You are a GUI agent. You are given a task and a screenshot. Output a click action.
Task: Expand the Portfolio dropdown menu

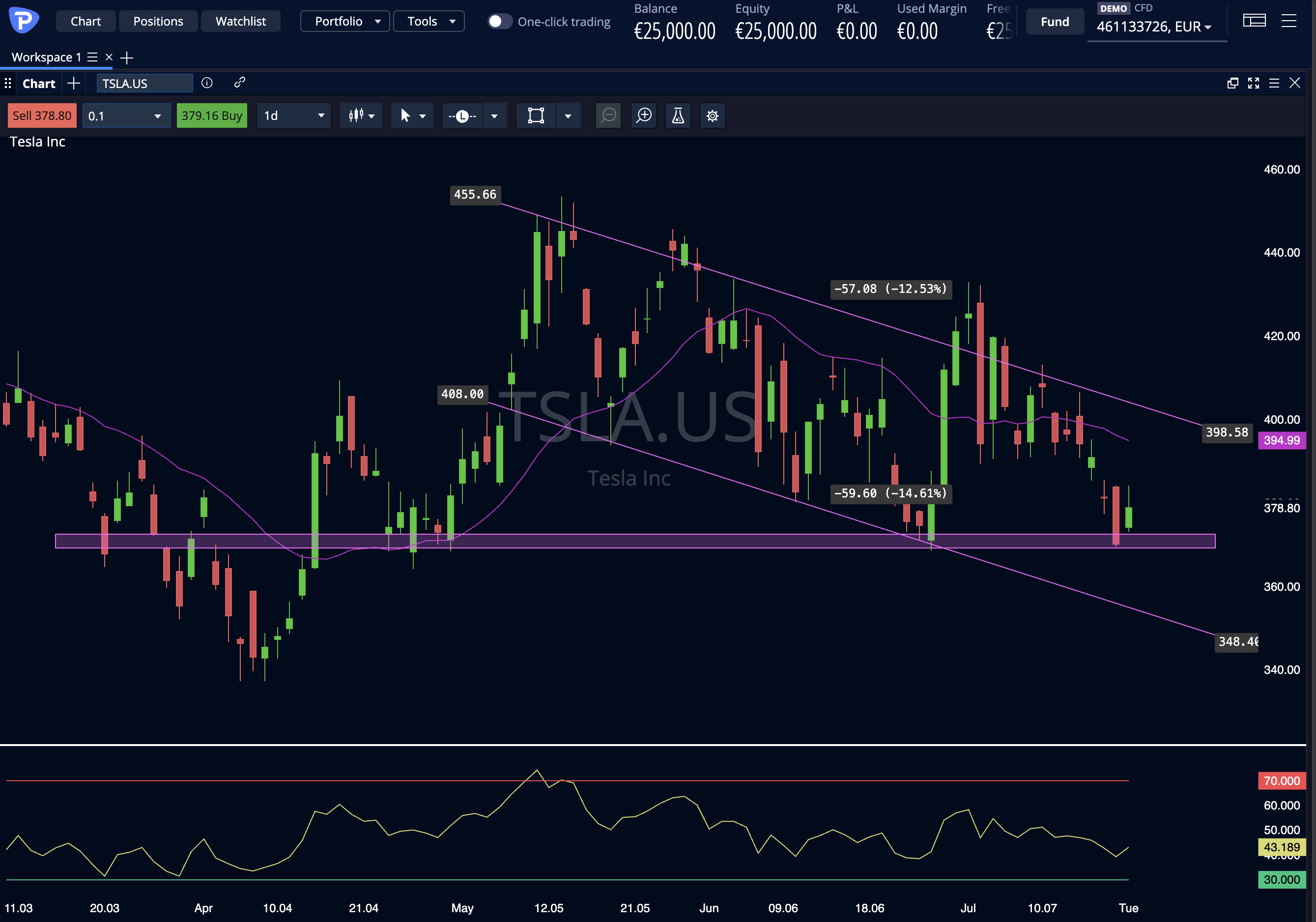point(345,21)
